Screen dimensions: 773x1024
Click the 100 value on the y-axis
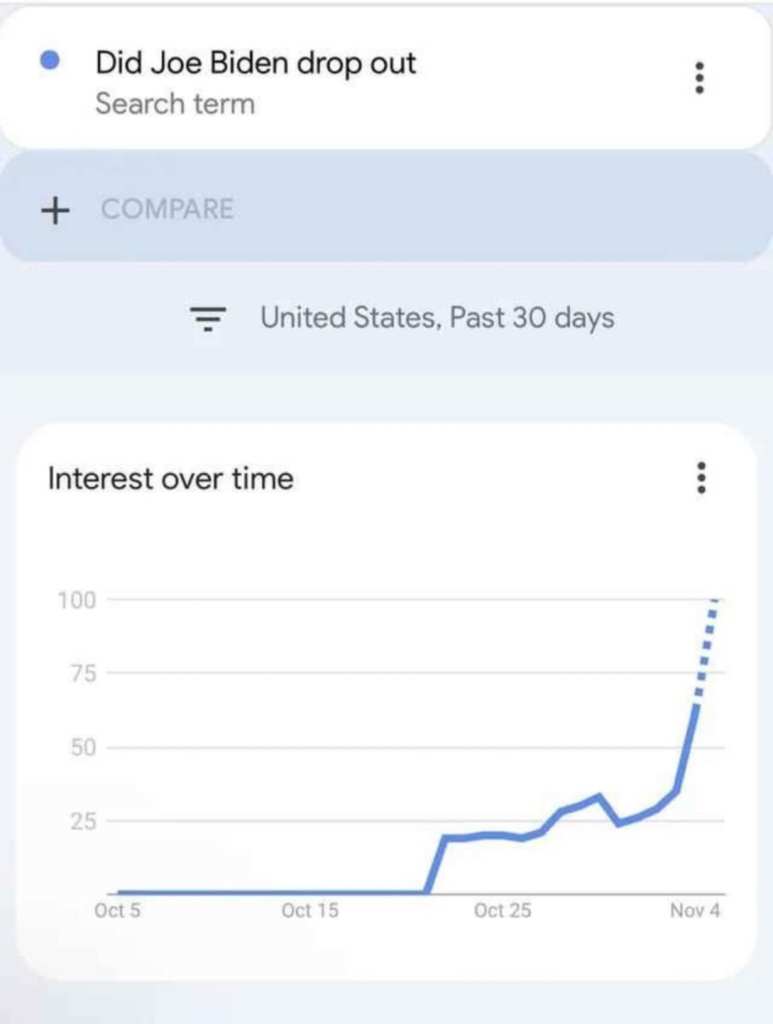[x=76, y=600]
